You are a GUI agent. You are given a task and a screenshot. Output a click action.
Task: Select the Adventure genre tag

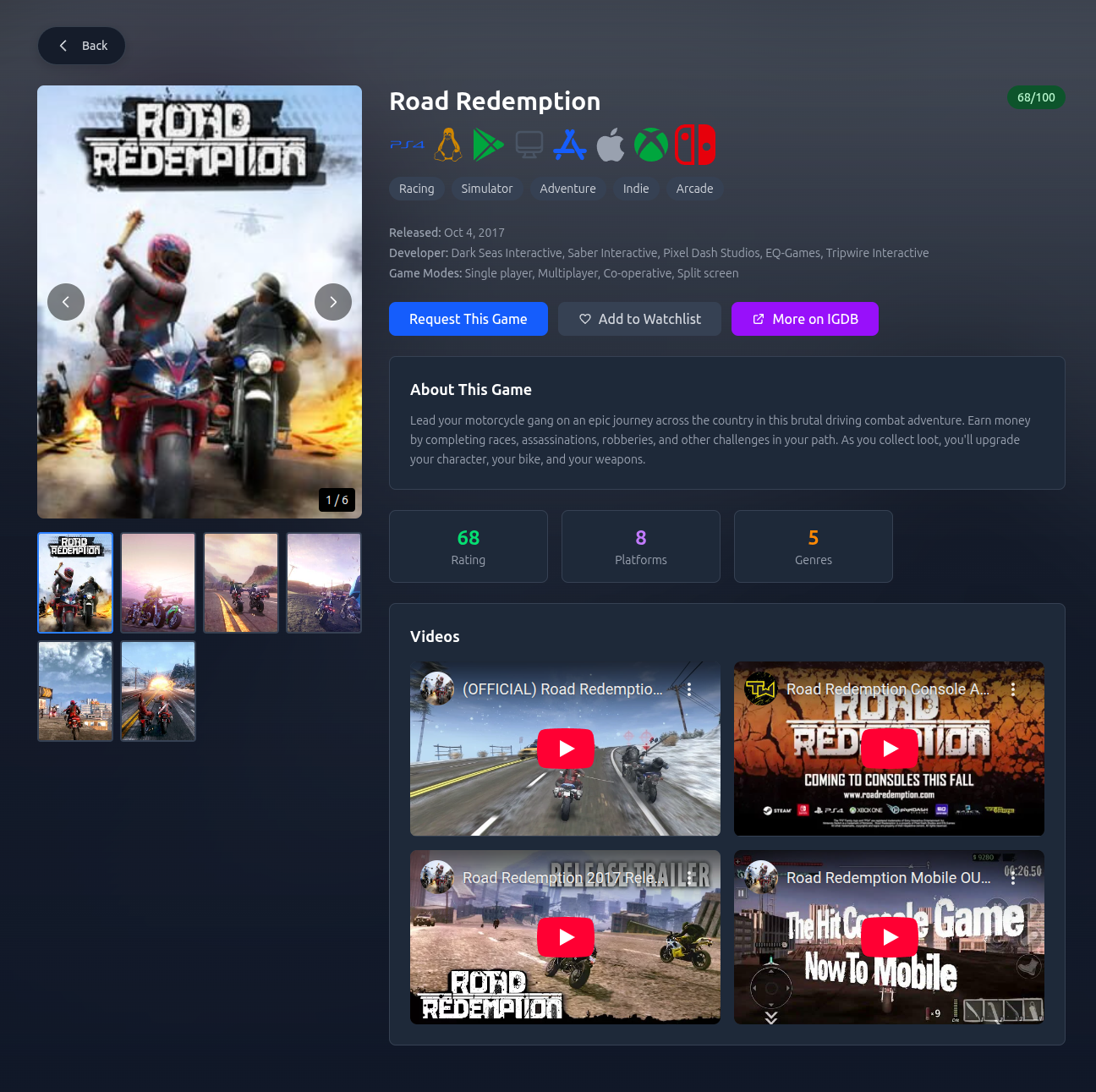pos(568,189)
